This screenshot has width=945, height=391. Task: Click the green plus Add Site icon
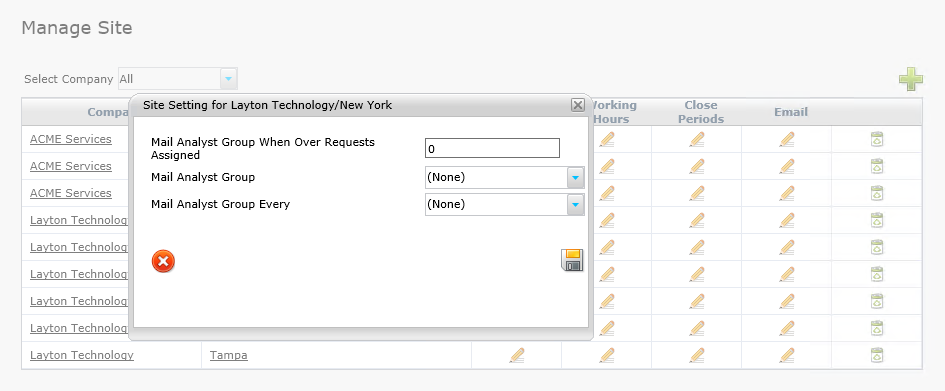(x=911, y=79)
